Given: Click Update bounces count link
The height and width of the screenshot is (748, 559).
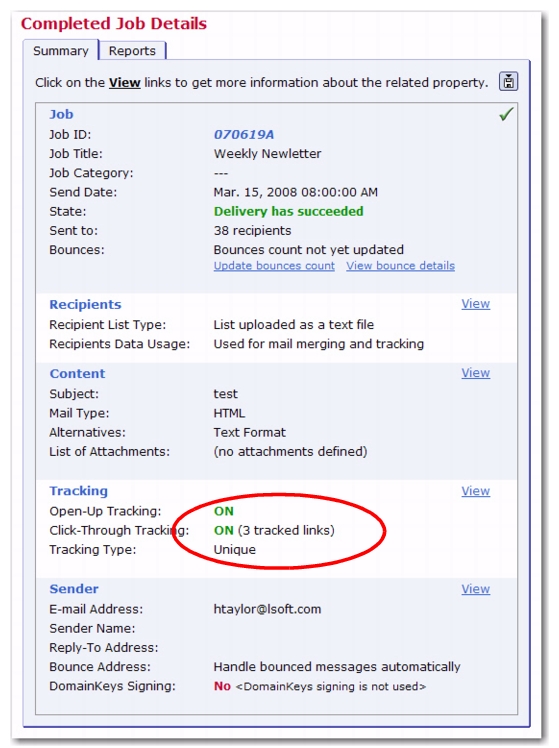Looking at the screenshot, I should click(274, 266).
